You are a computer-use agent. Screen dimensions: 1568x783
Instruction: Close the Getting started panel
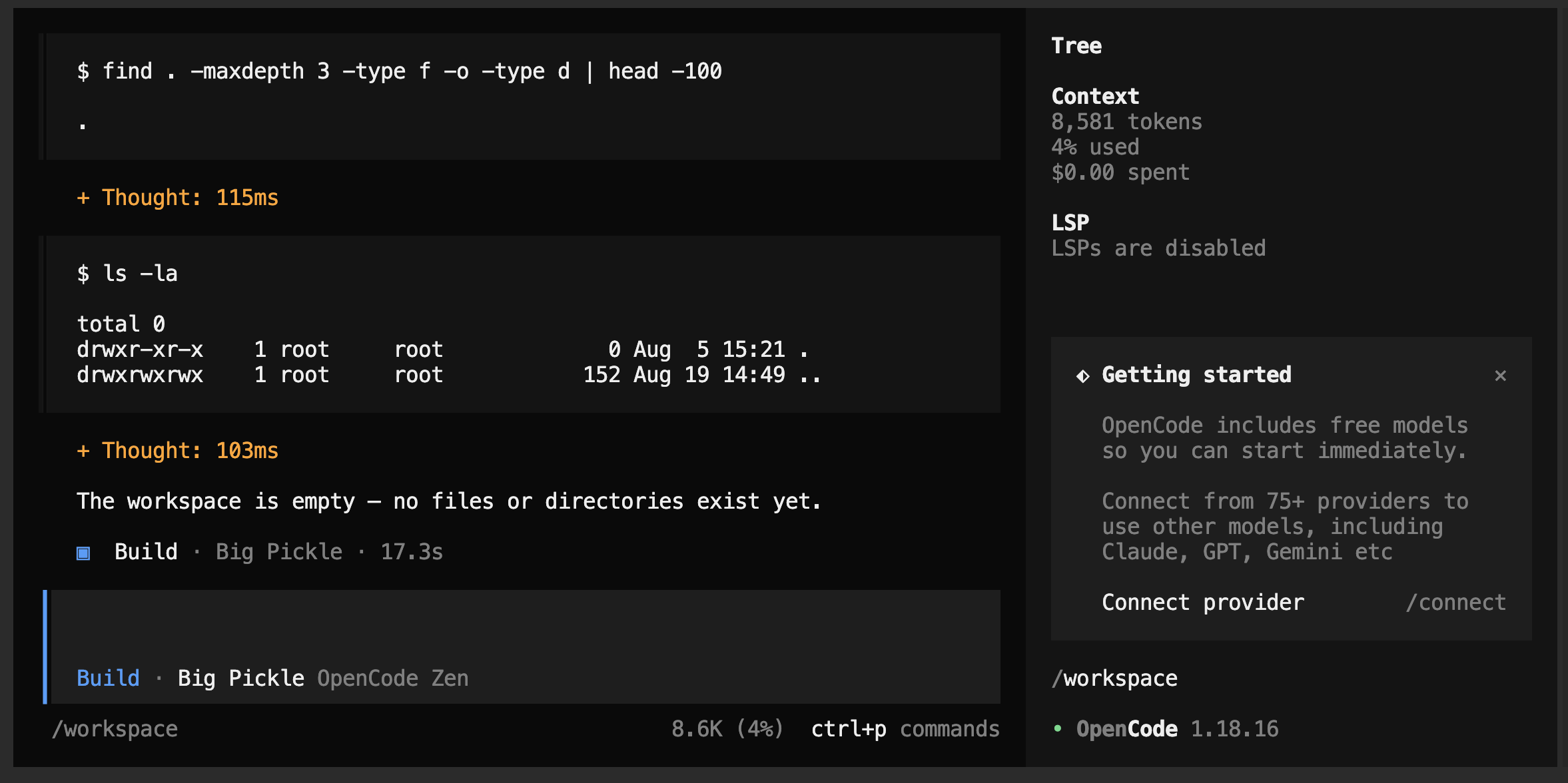[1500, 376]
